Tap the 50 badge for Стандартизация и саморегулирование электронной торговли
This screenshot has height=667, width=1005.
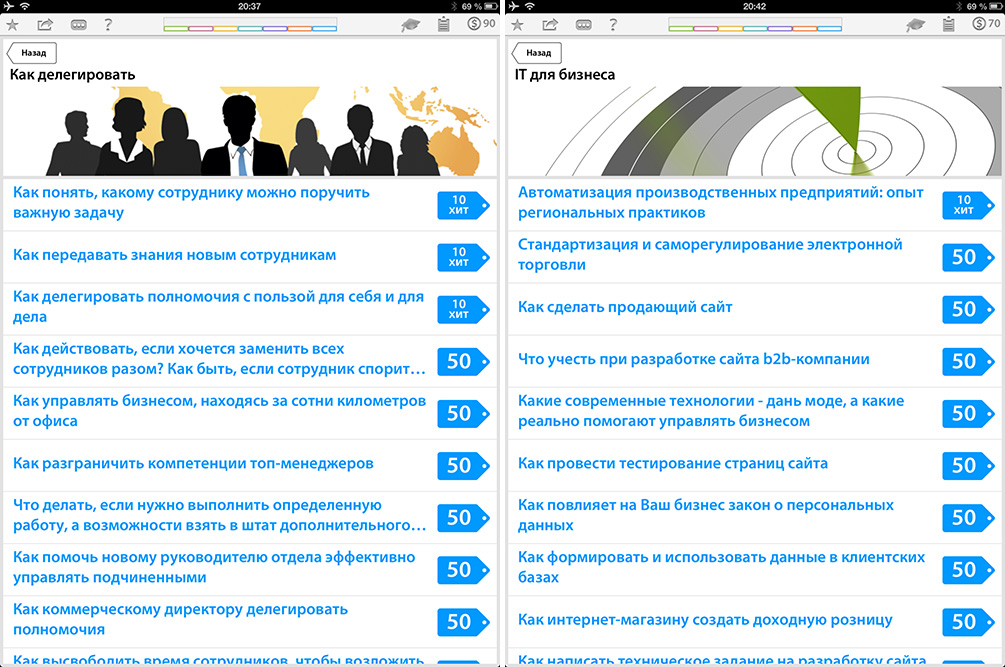point(968,257)
